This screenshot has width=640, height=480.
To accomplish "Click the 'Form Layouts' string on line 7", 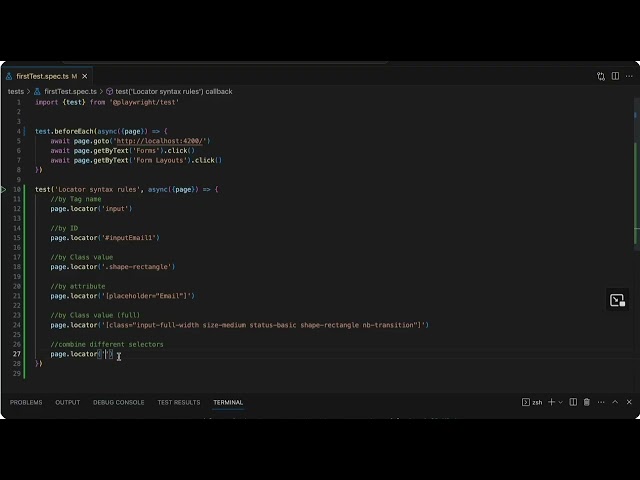I will point(160,160).
